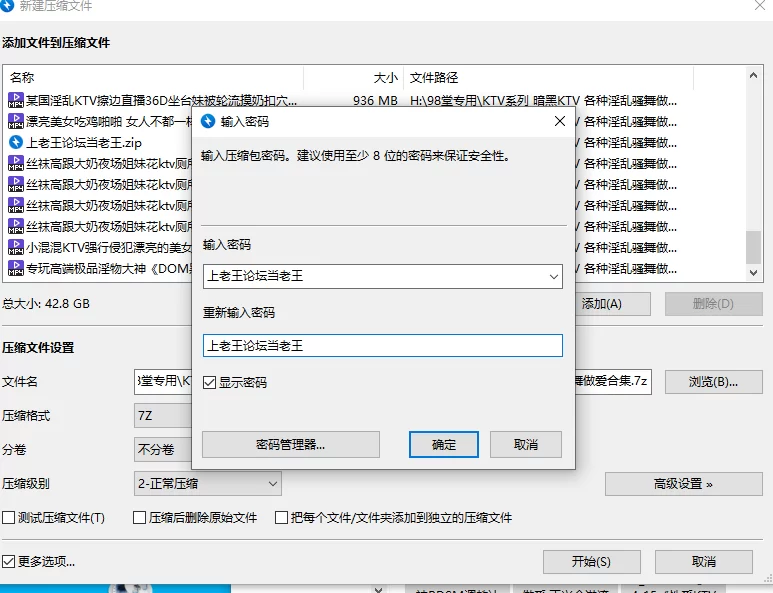Click the 936 MB size cell

pyautogui.click(x=375, y=101)
